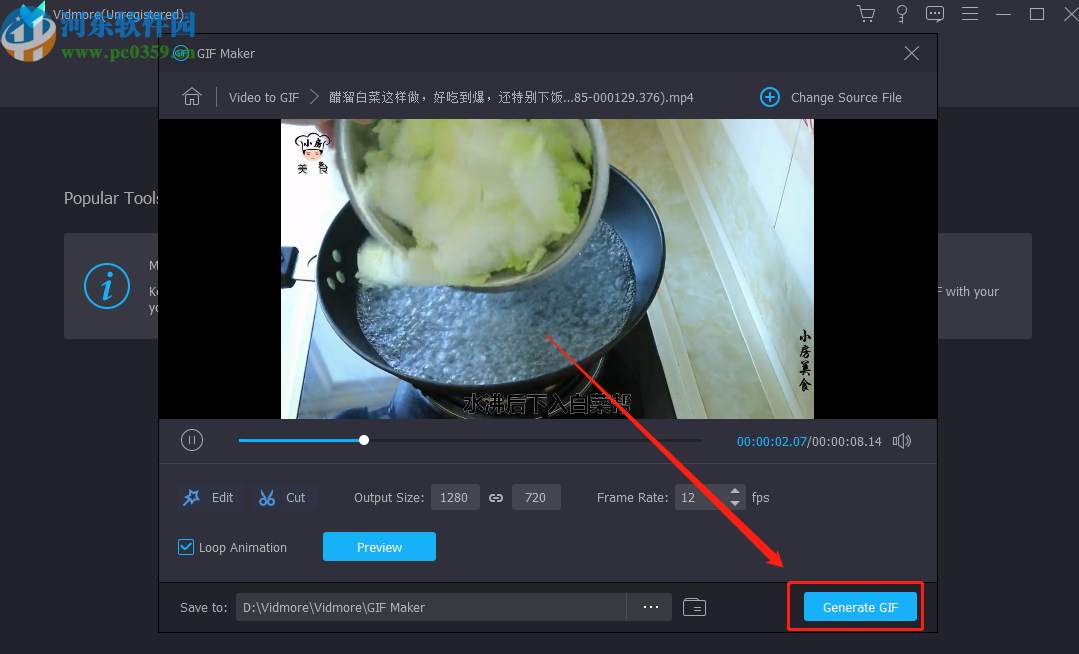The image size is (1079, 654).
Task: Click the home icon in GIF Maker breadcrumb
Action: (192, 97)
